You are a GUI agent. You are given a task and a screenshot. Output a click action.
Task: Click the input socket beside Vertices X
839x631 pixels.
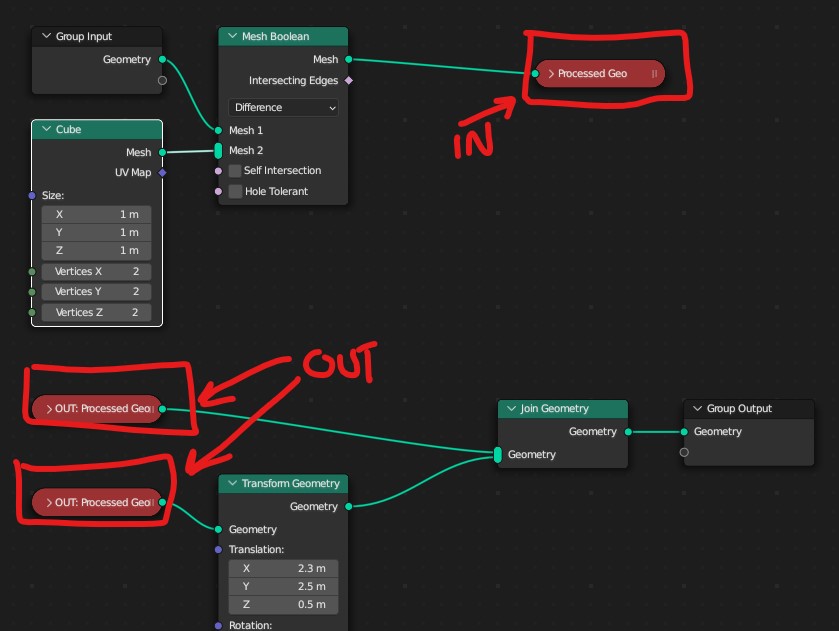point(32,272)
